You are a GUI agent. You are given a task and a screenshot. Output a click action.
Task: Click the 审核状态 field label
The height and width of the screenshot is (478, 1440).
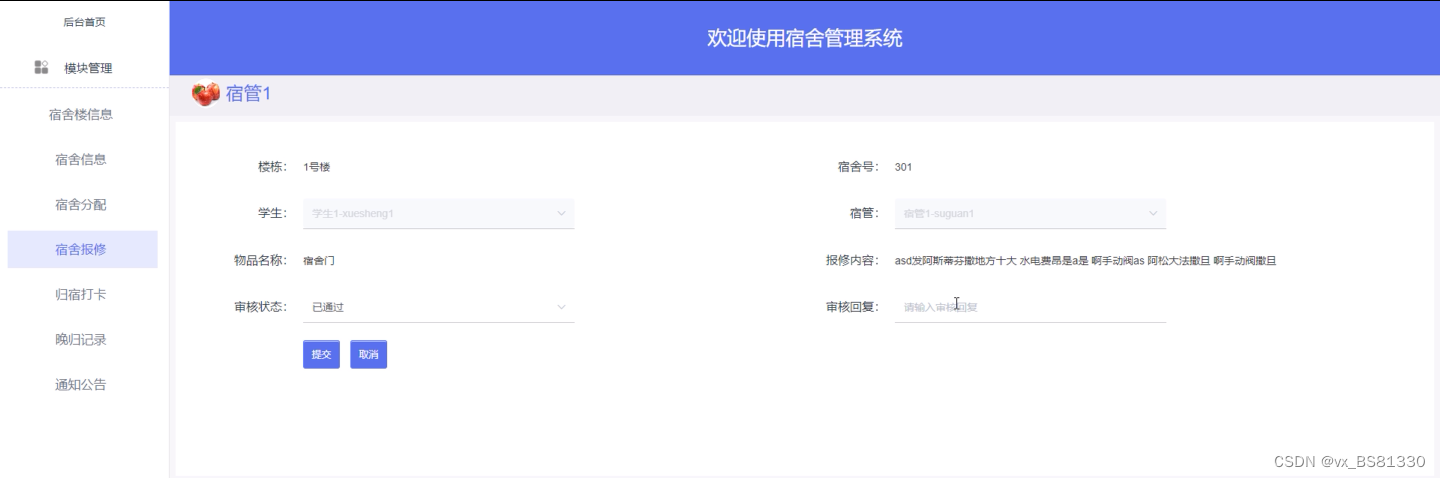(x=261, y=307)
